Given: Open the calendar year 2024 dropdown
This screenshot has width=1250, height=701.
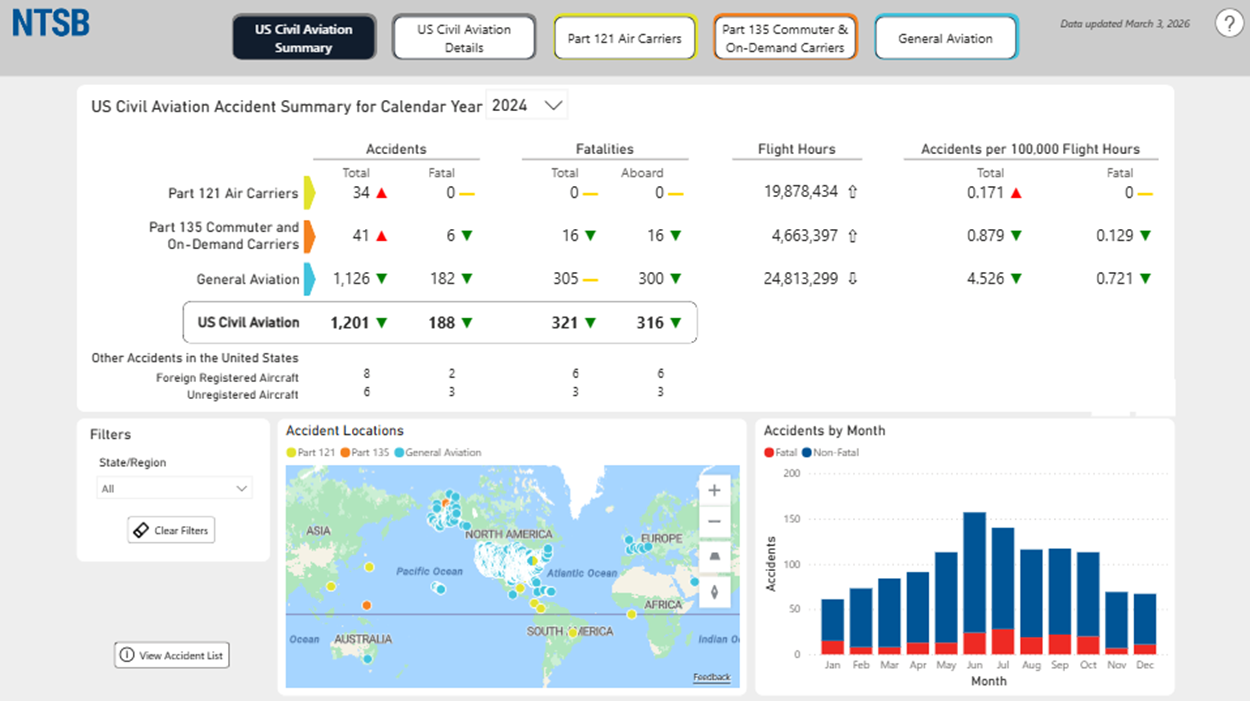Looking at the screenshot, I should click(x=526, y=105).
